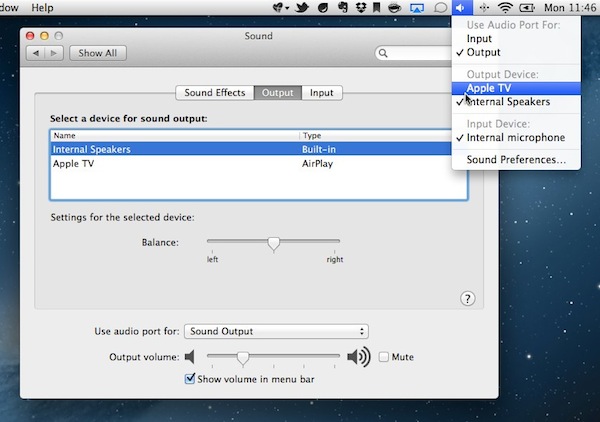
Task: Click the battery status icon
Action: 527,8
